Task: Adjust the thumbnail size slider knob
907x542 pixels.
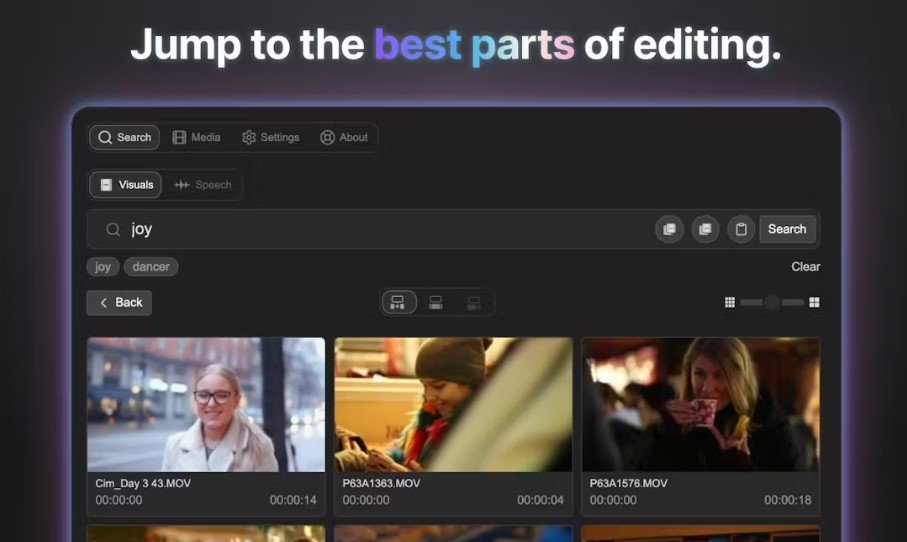Action: point(772,303)
